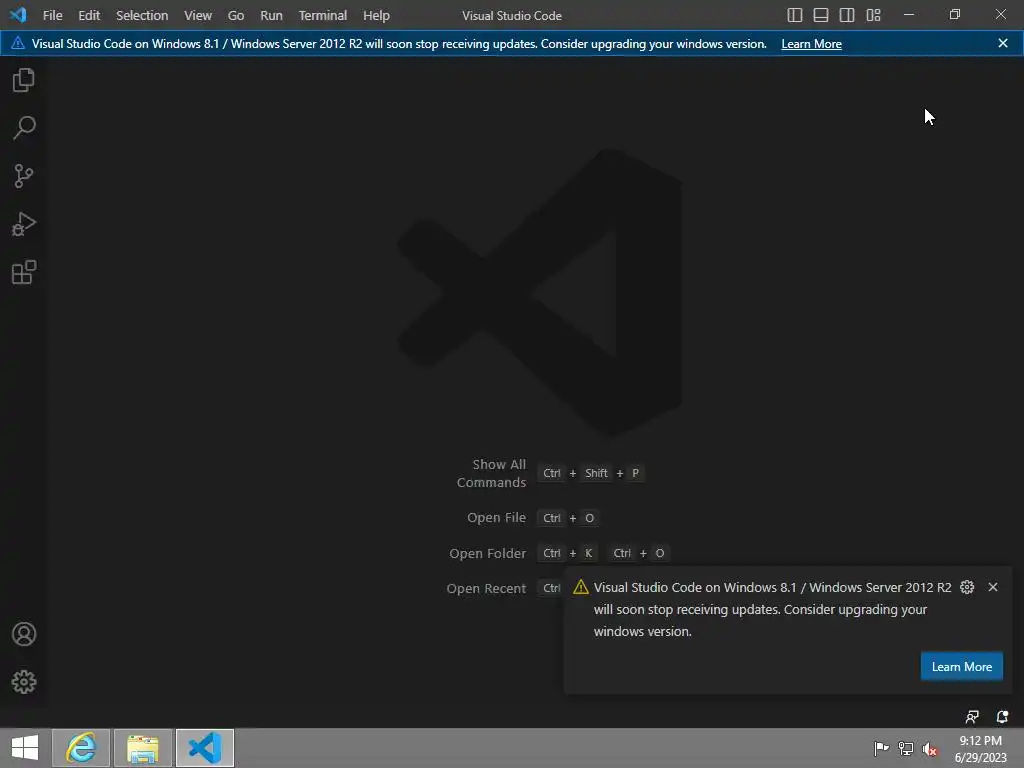Click the Shift key hint badge
Viewport: 1024px width, 768px height.
click(x=596, y=473)
